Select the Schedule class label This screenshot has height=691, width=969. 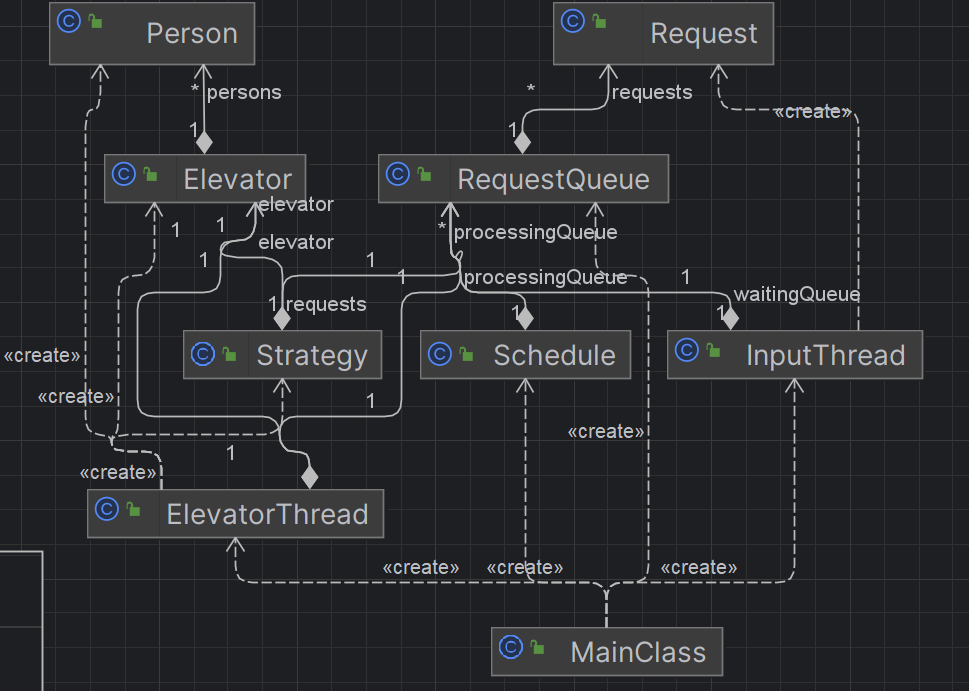(554, 355)
